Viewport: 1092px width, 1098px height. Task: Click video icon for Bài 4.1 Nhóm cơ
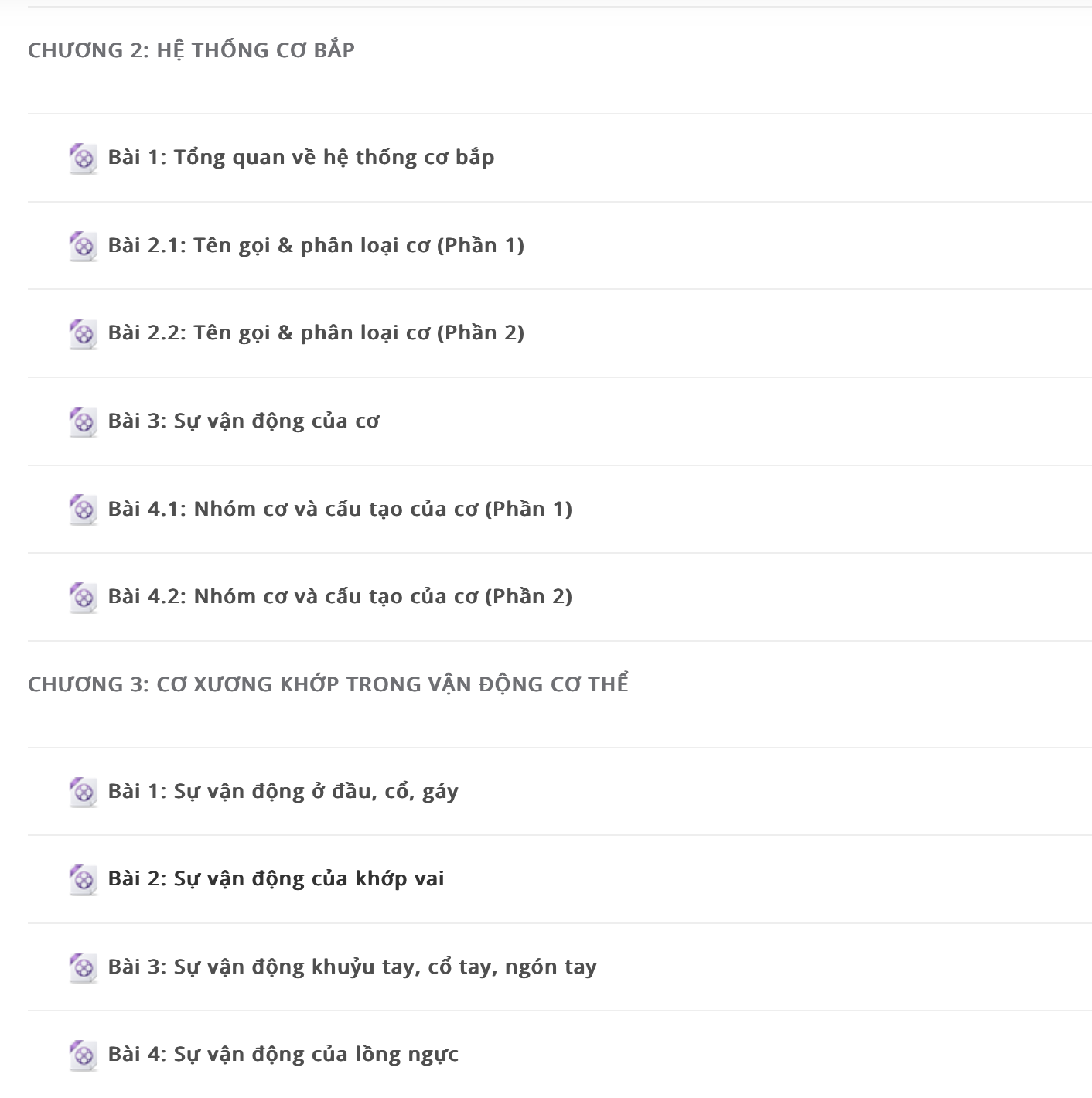coord(83,510)
